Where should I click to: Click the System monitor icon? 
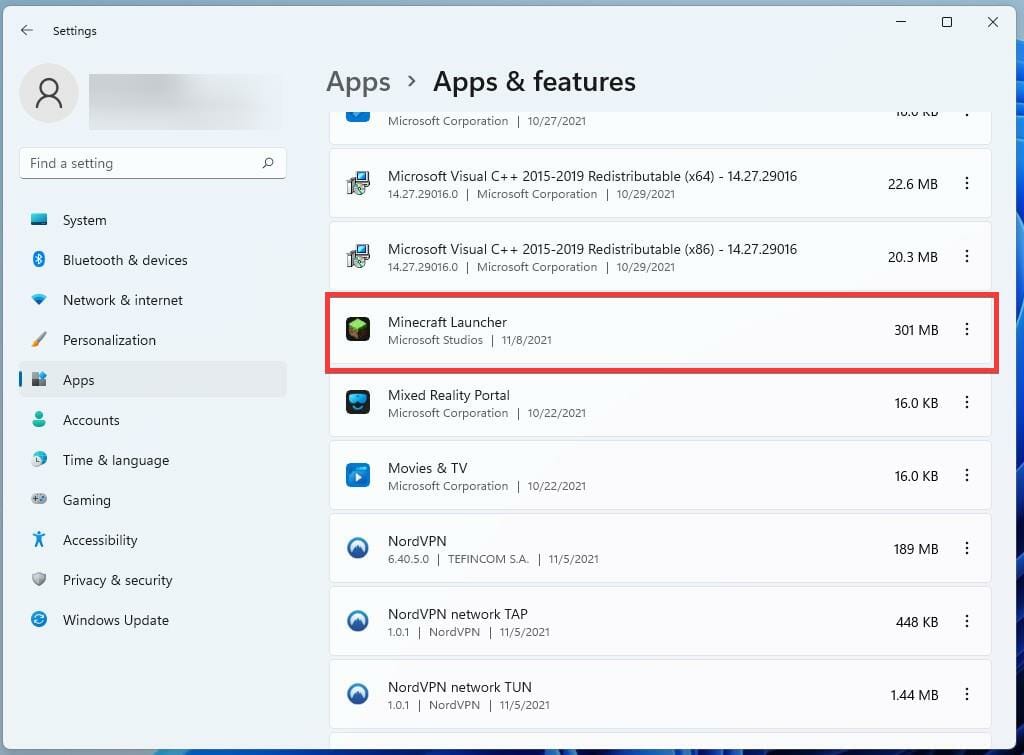[x=39, y=219]
